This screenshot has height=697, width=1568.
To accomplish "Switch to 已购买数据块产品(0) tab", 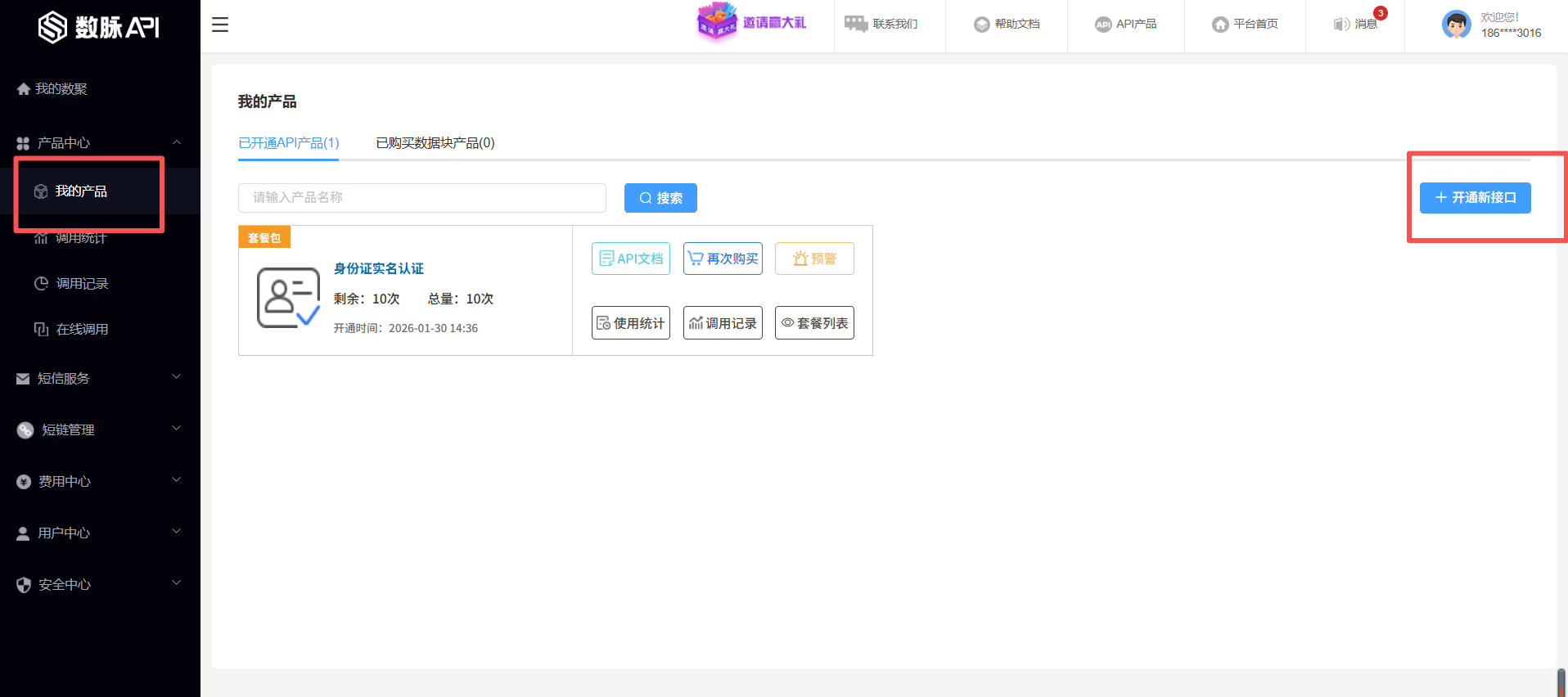I will coord(435,143).
